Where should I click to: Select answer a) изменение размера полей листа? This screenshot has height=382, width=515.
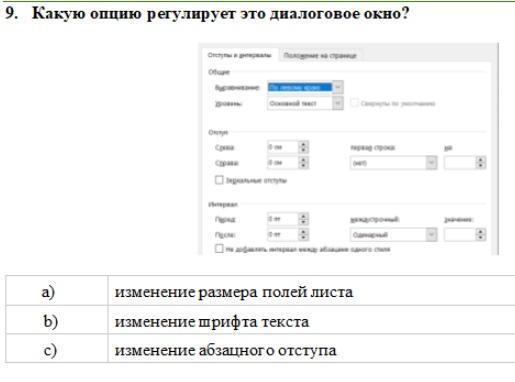260,291
